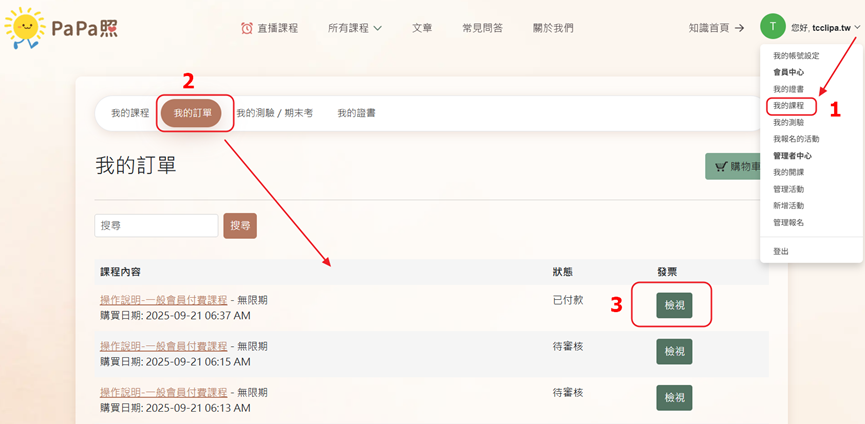Open the 我的證書 tab
865x424 pixels.
[x=356, y=113]
